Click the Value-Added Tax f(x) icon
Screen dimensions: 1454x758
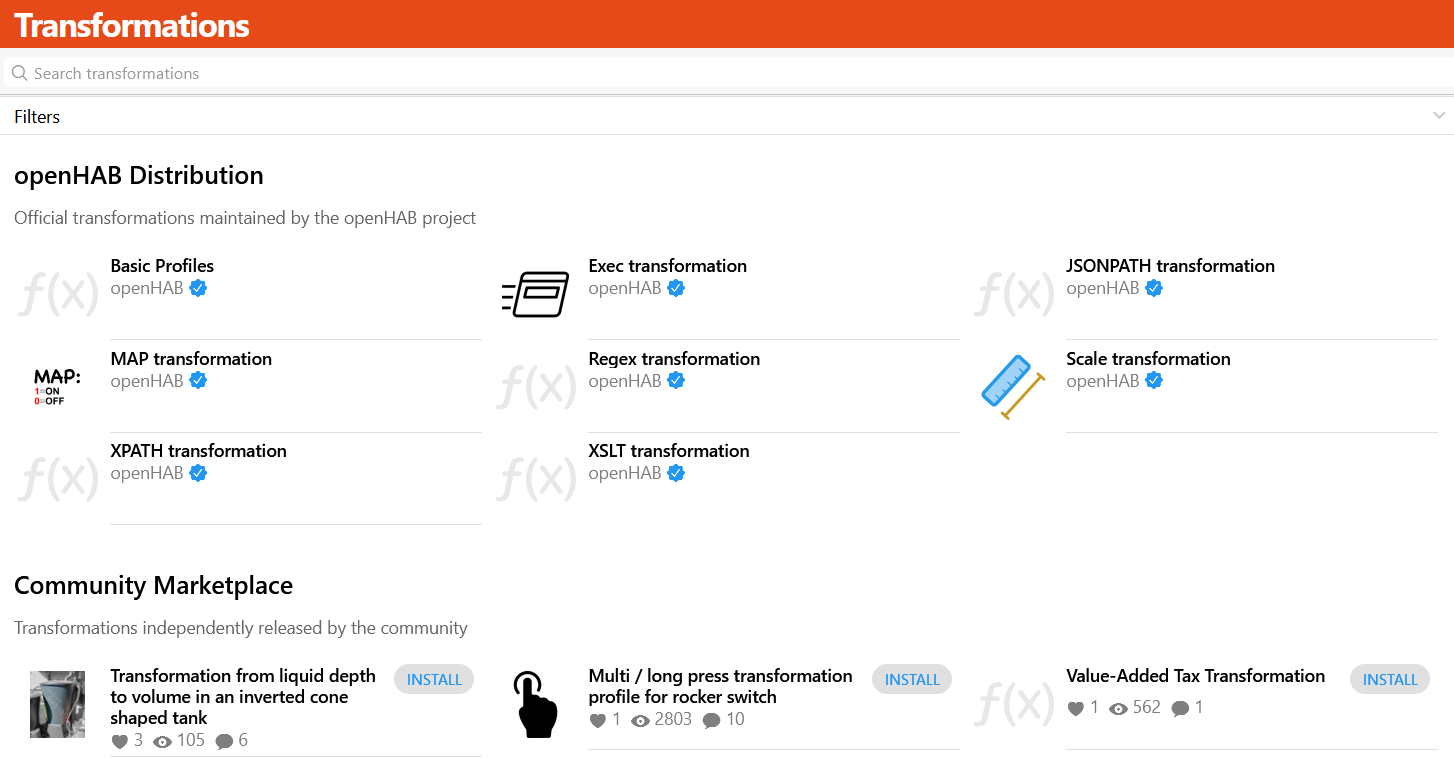(x=1014, y=704)
